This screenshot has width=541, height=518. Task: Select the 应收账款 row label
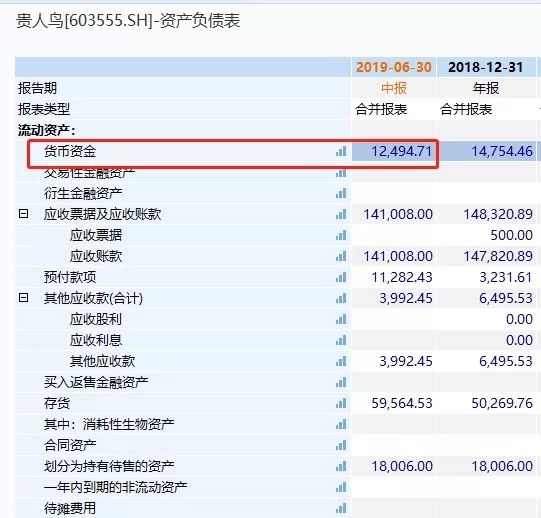(96, 256)
